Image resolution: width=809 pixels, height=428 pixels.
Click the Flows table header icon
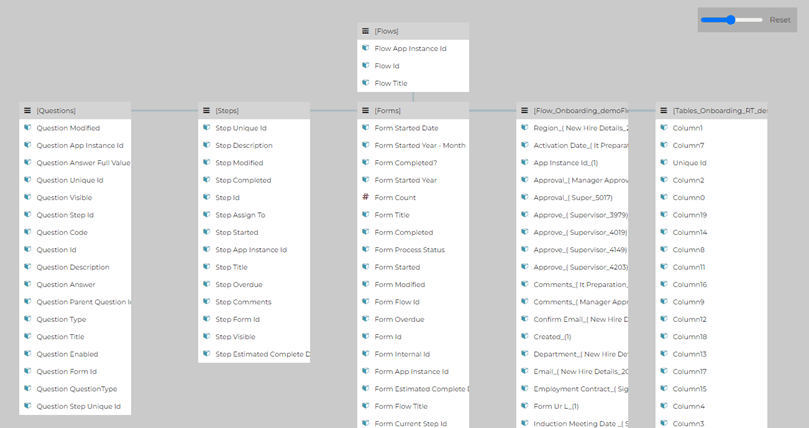365,31
